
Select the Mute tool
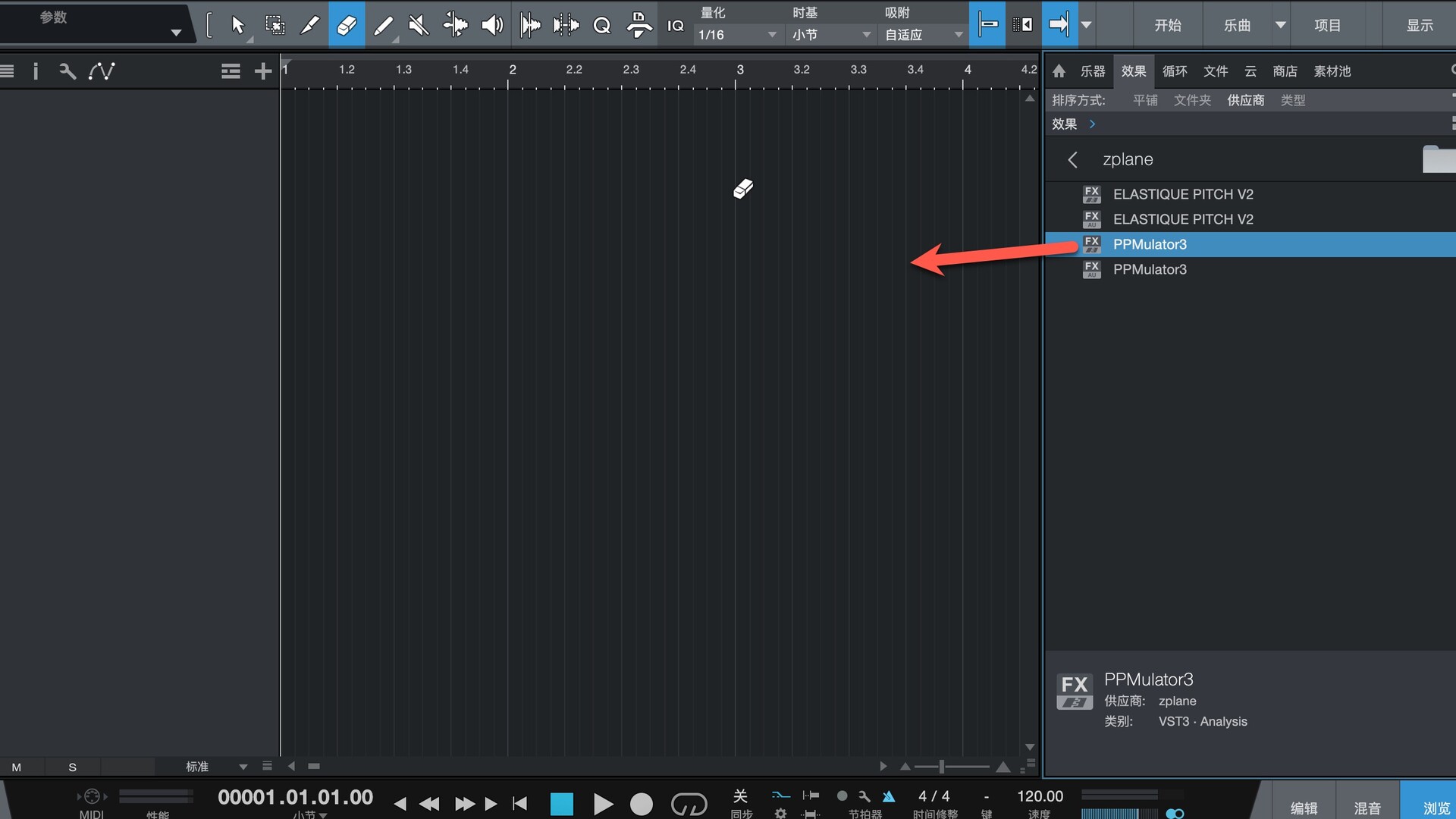tap(419, 25)
